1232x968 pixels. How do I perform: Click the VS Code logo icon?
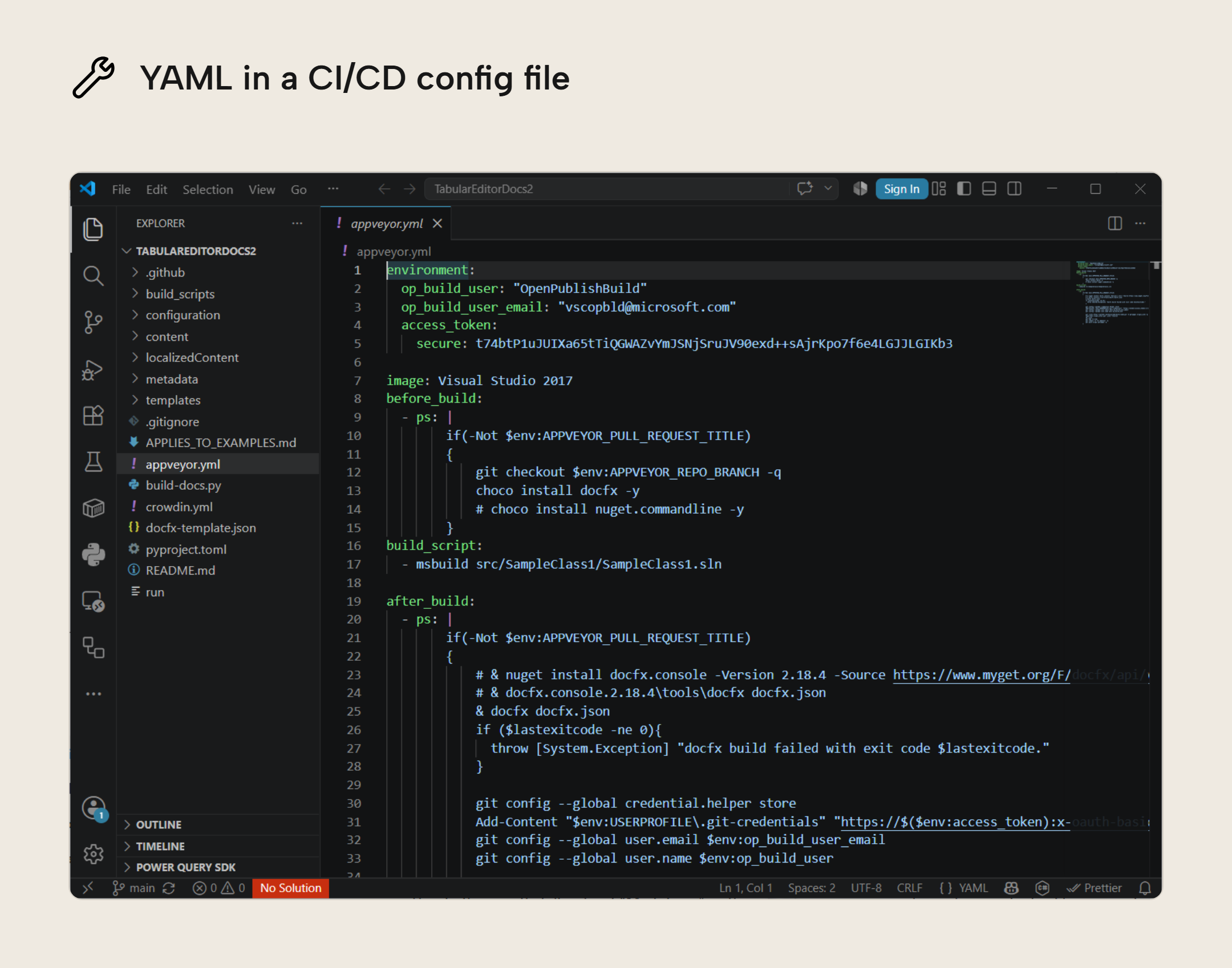pos(87,189)
